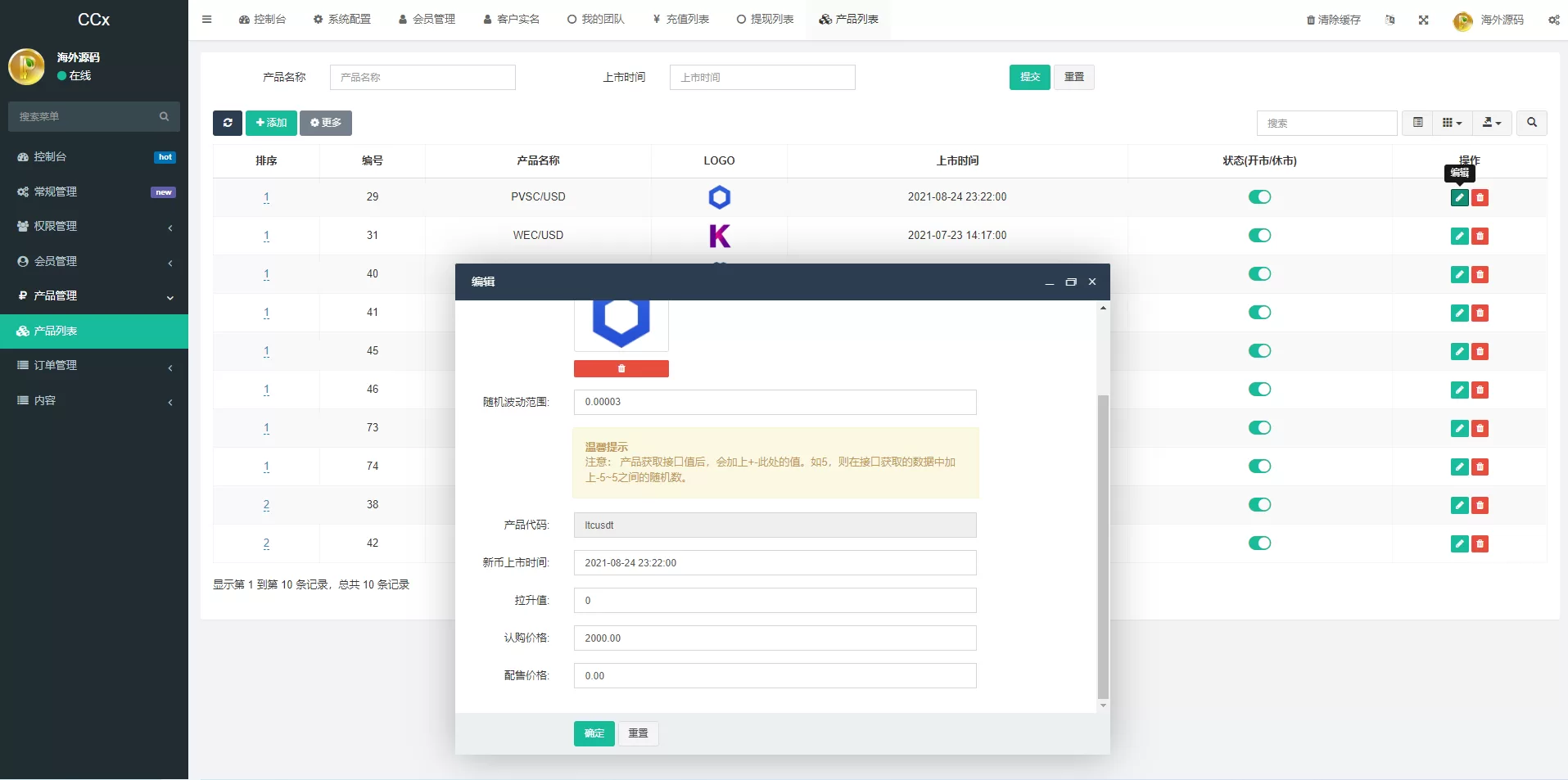
Task: Click the refresh table icon button
Action: tap(227, 123)
